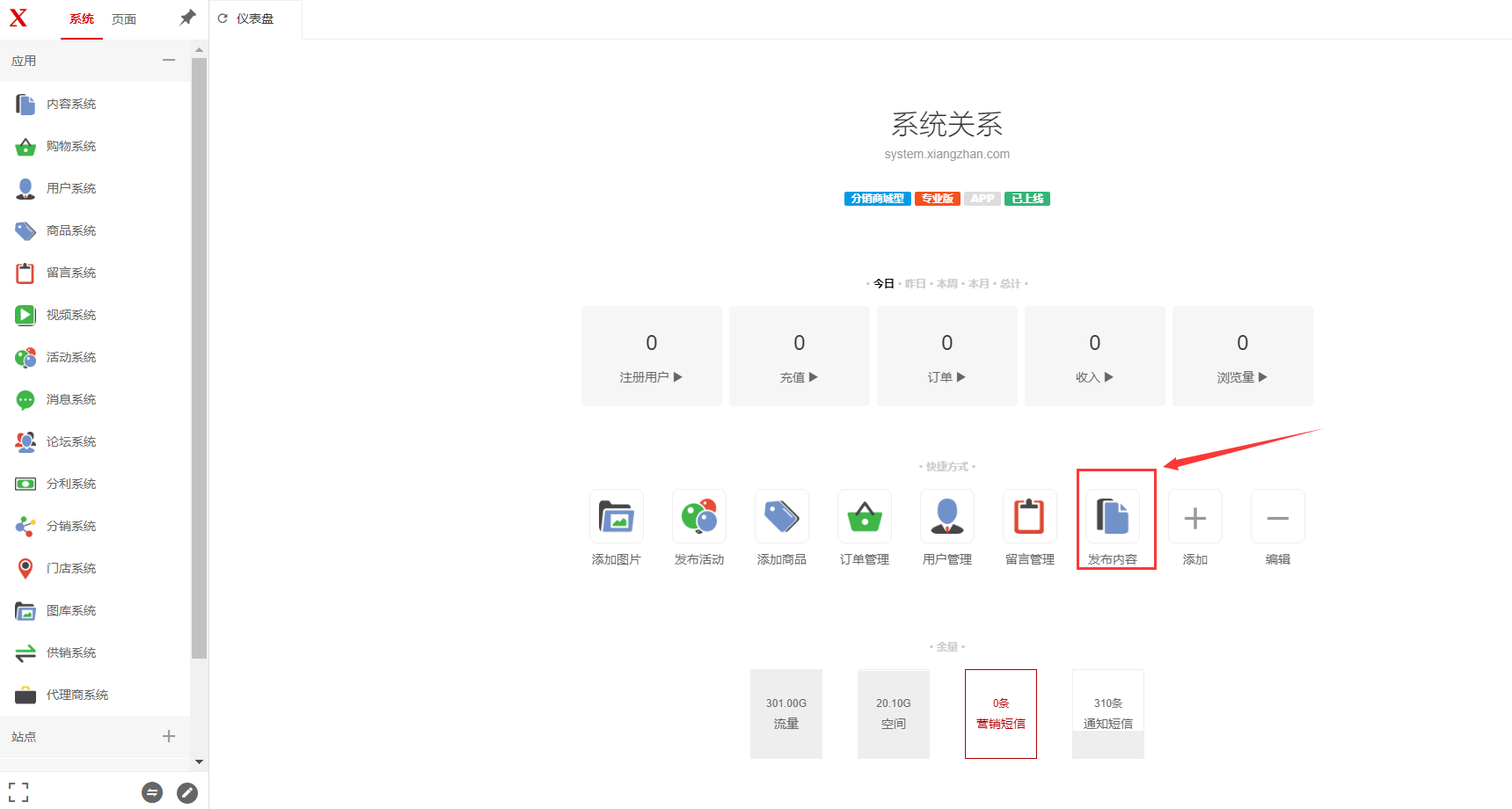This screenshot has height=809, width=1512.
Task: Click the 发布活动 shortcut icon
Action: 698,517
